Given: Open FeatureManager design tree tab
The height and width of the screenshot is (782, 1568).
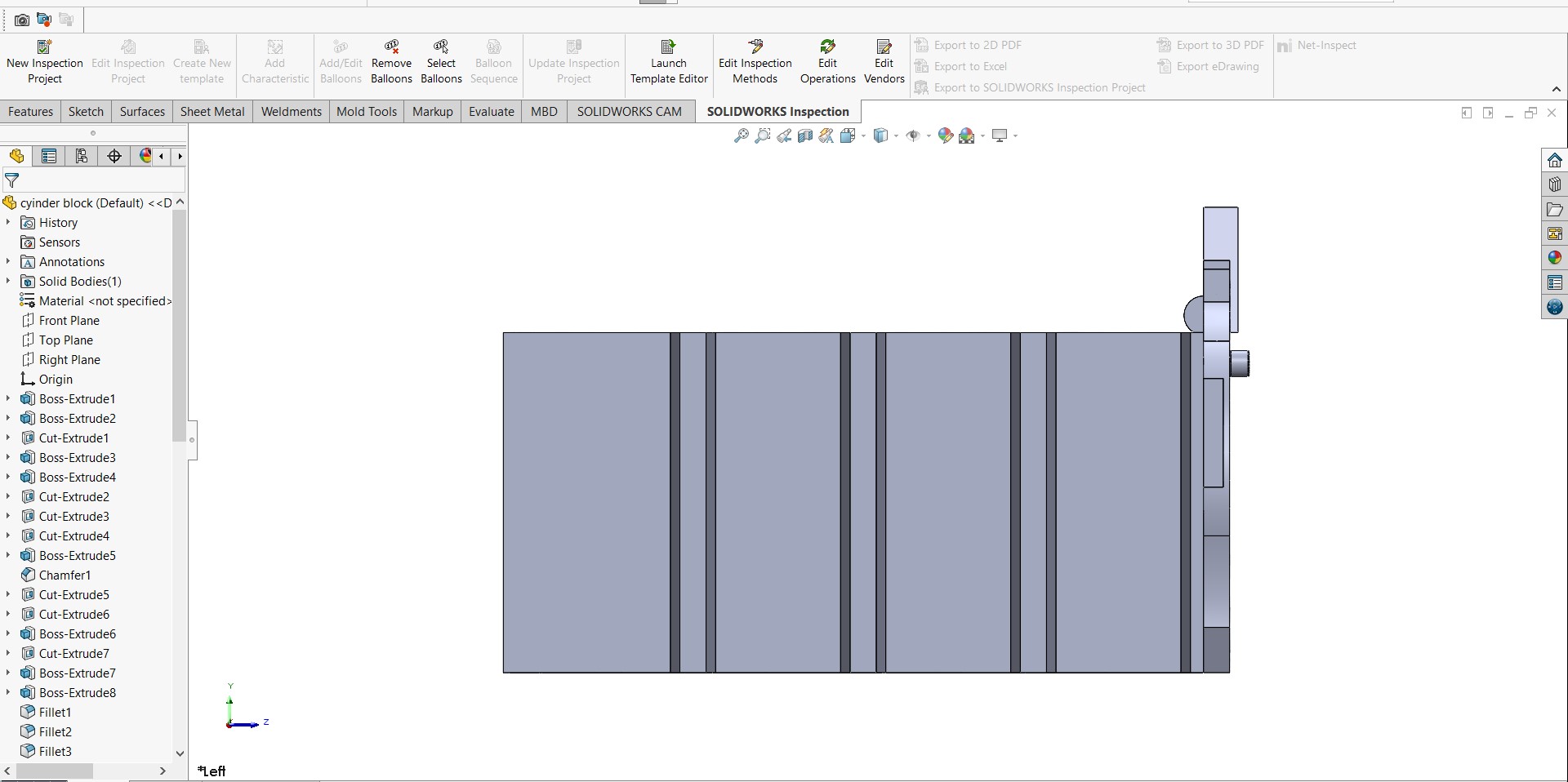Looking at the screenshot, I should 16,156.
